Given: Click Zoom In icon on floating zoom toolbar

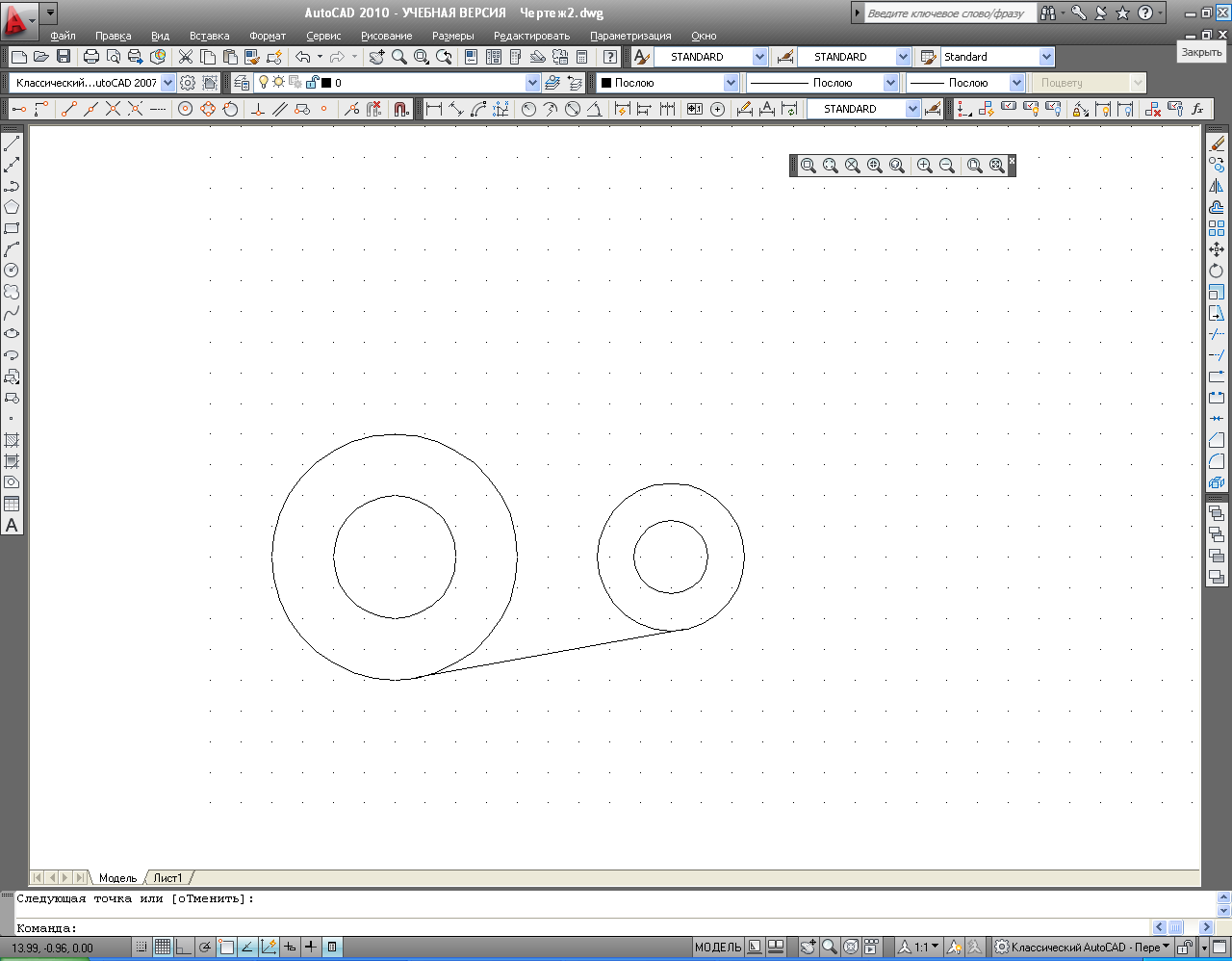Looking at the screenshot, I should coord(925,166).
